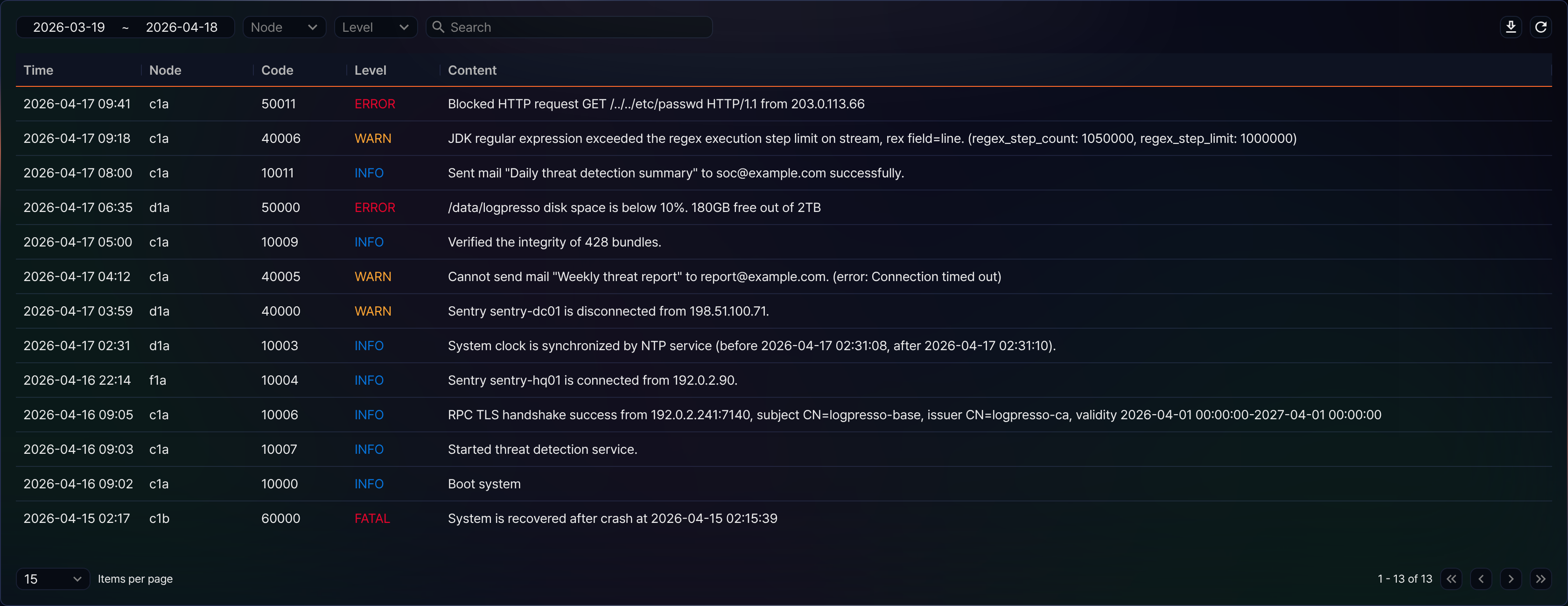Click the end date 2026-04-18
The height and width of the screenshot is (606, 1568).
pos(182,27)
